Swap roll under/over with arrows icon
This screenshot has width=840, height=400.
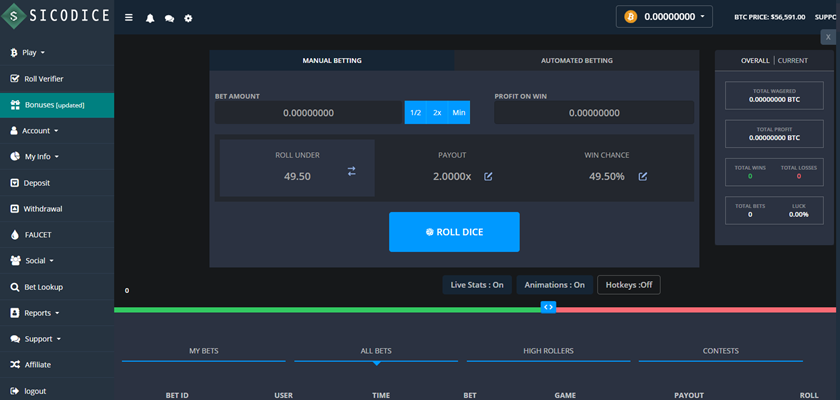[351, 171]
